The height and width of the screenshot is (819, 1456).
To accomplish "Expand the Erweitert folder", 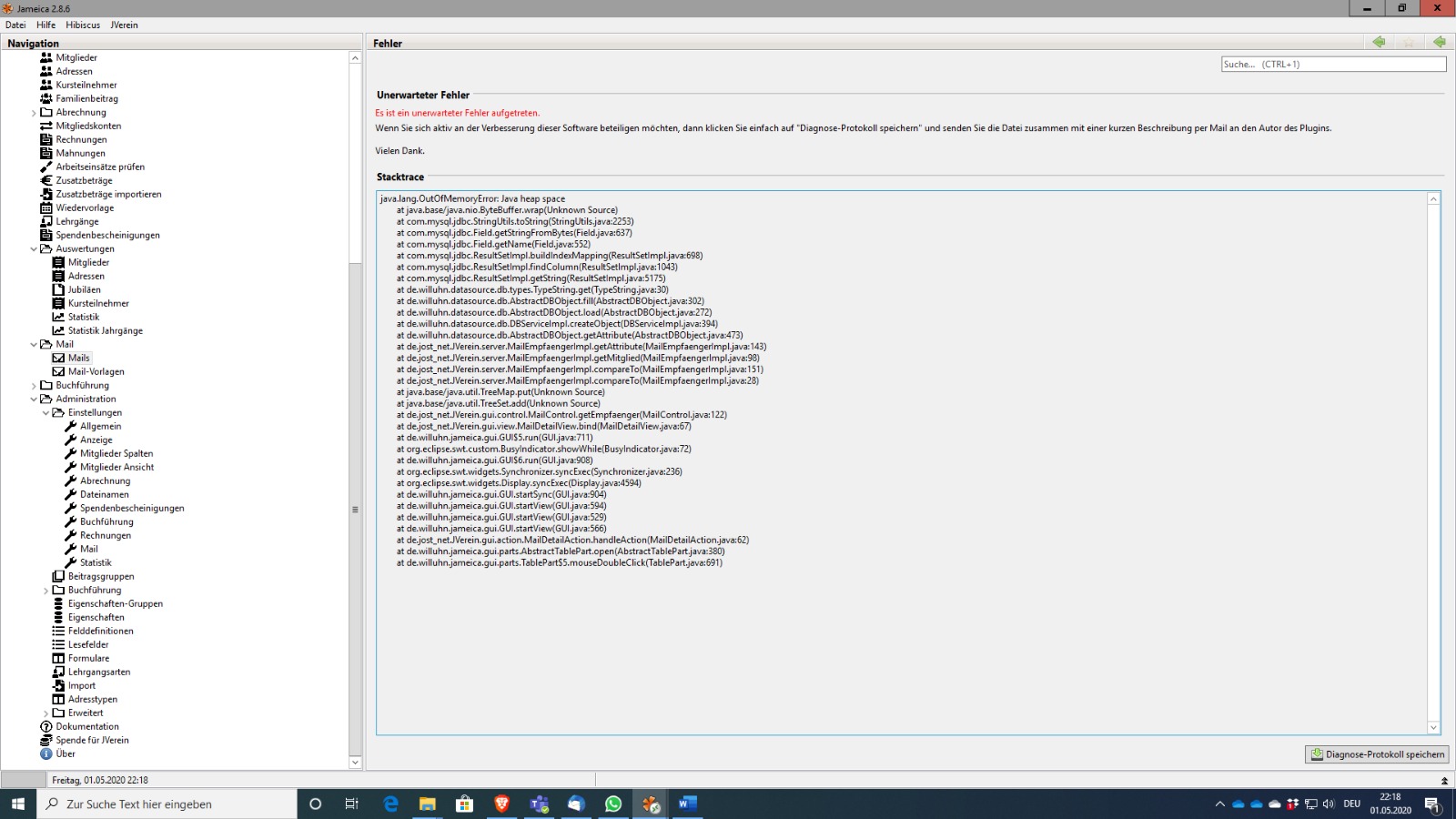I will click(x=46, y=713).
